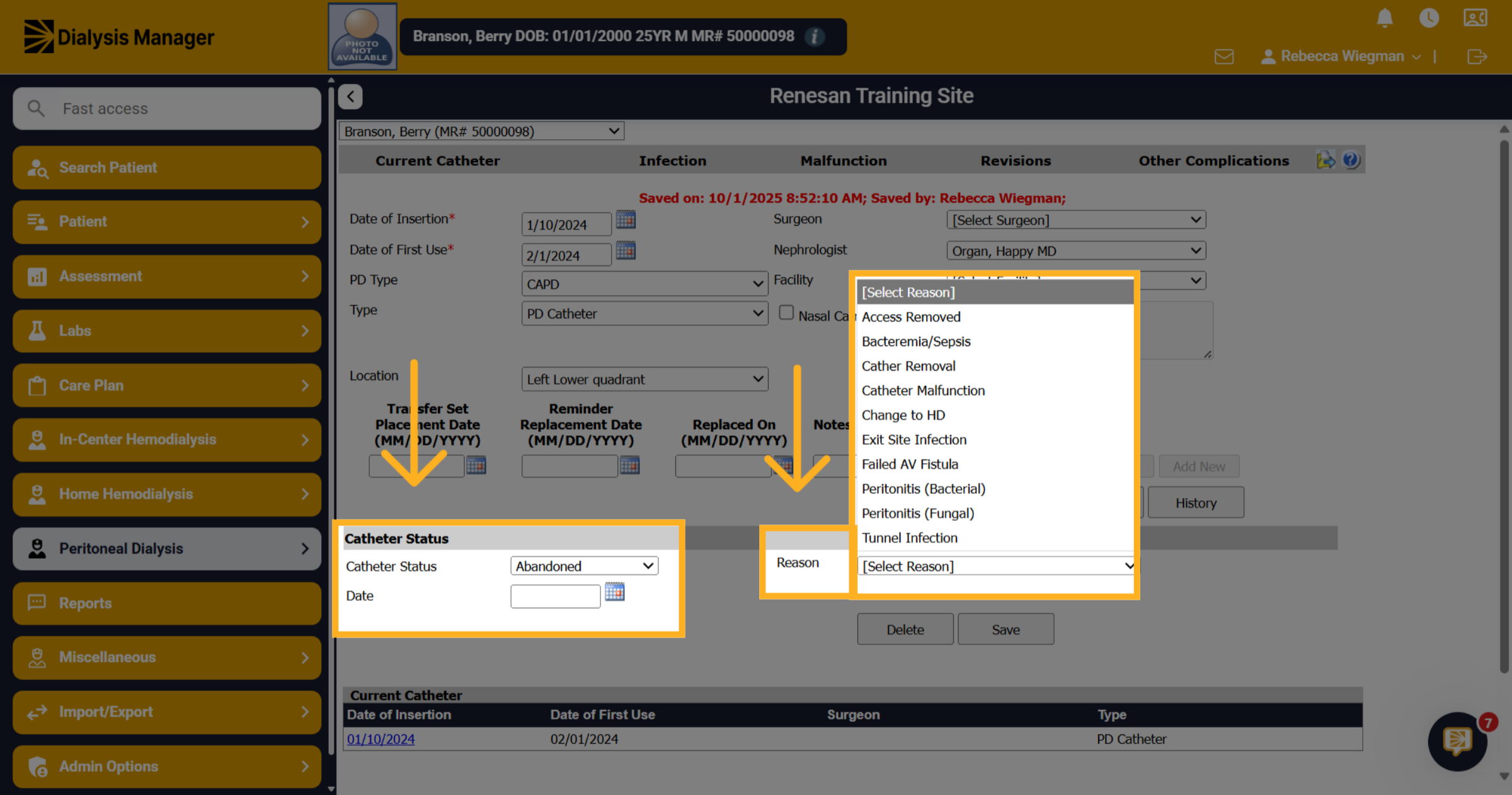Open the 01/10/2024 insertion date link
The image size is (1512, 795).
pos(381,739)
